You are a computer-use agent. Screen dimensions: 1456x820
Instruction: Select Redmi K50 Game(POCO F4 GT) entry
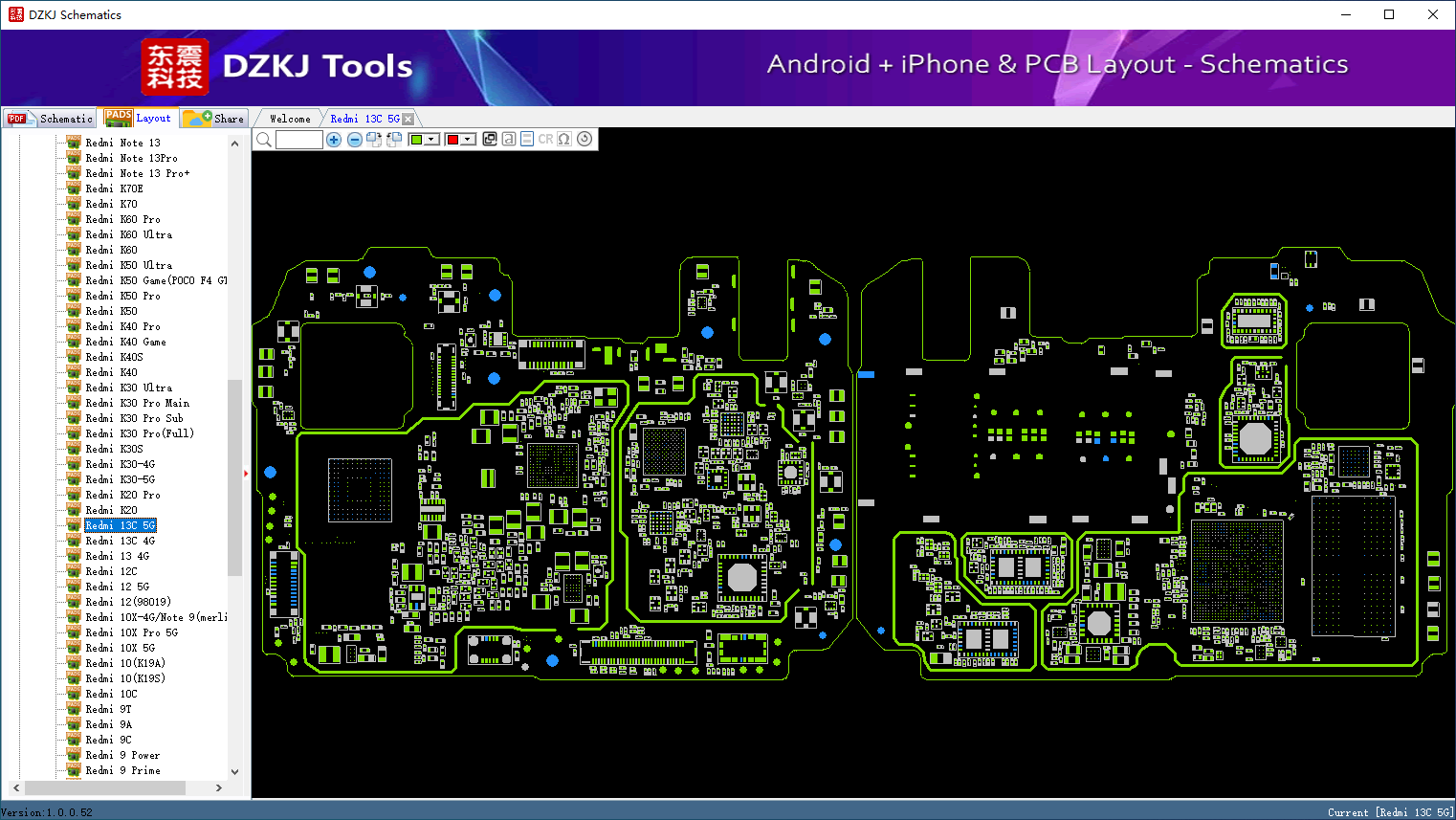click(156, 280)
